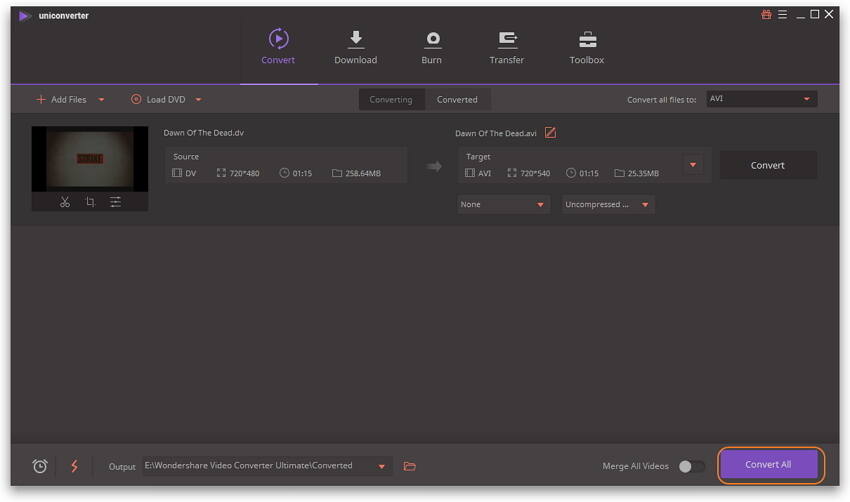Open the Toolbox tab
The height and width of the screenshot is (502, 850).
click(587, 47)
